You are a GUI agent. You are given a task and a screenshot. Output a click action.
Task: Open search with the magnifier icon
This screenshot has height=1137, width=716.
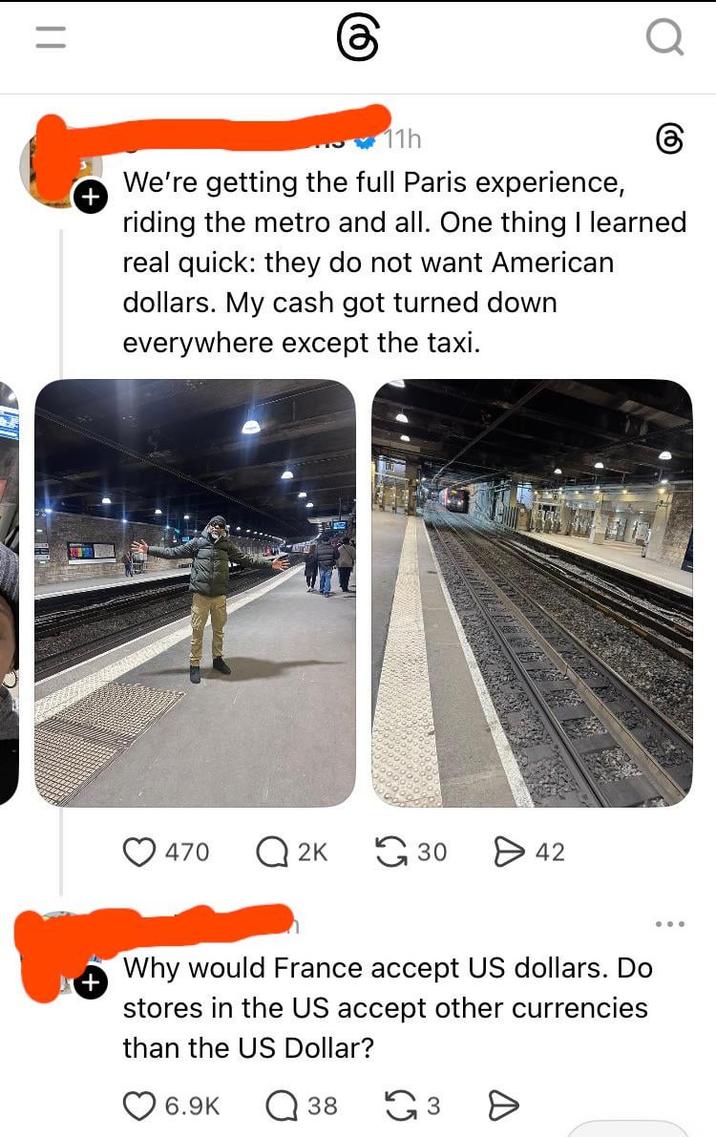tap(664, 37)
